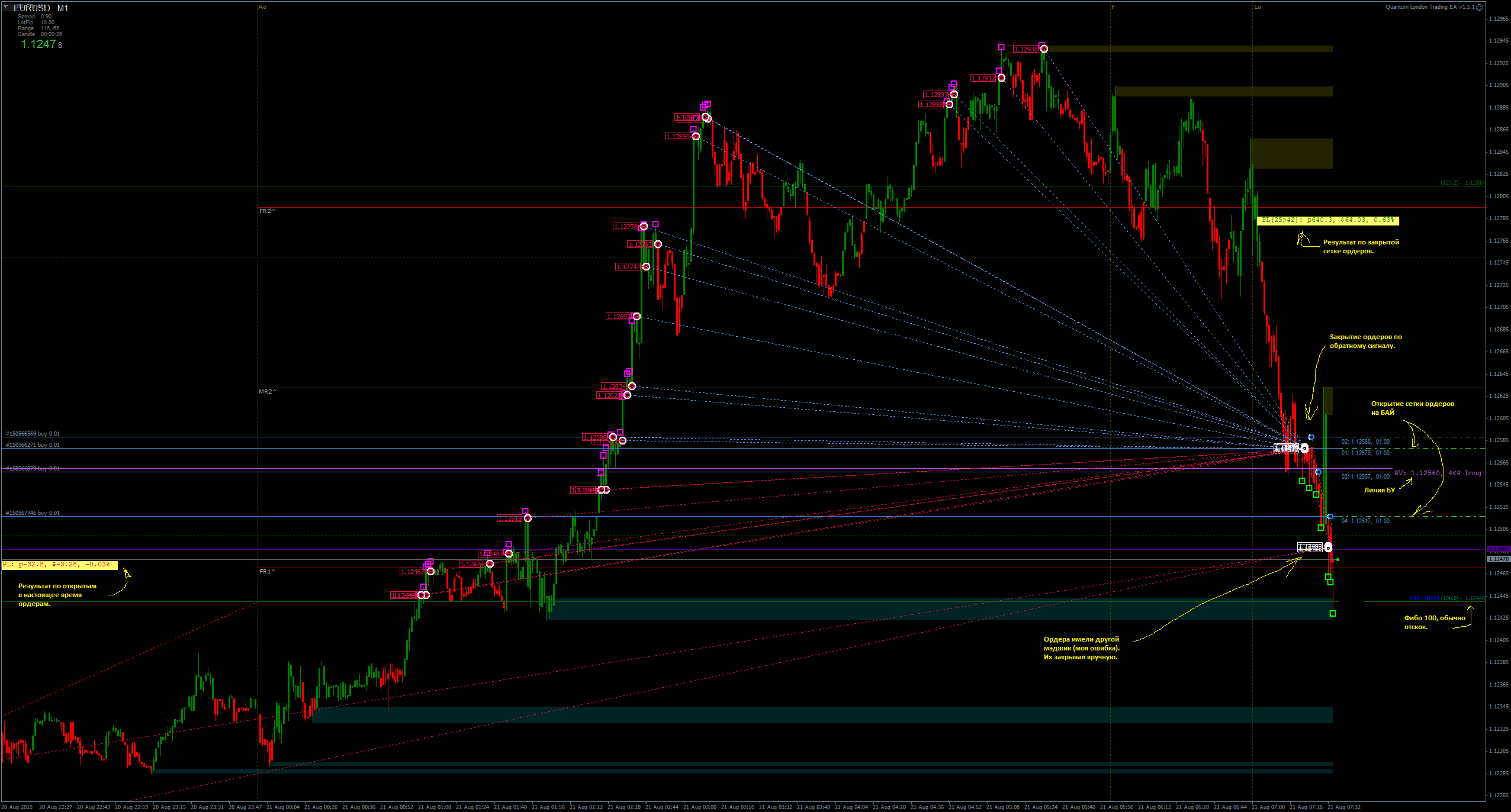
Task: Click the 1.12515 sell entry price tag
Action: [509, 518]
